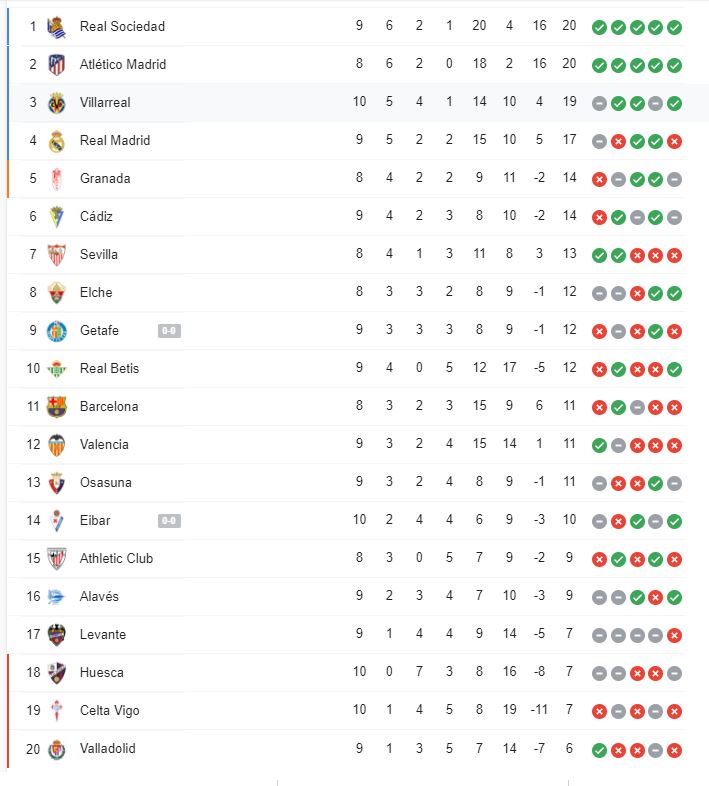The width and height of the screenshot is (709, 786).
Task: Open the Sevilla team link
Action: pos(99,255)
